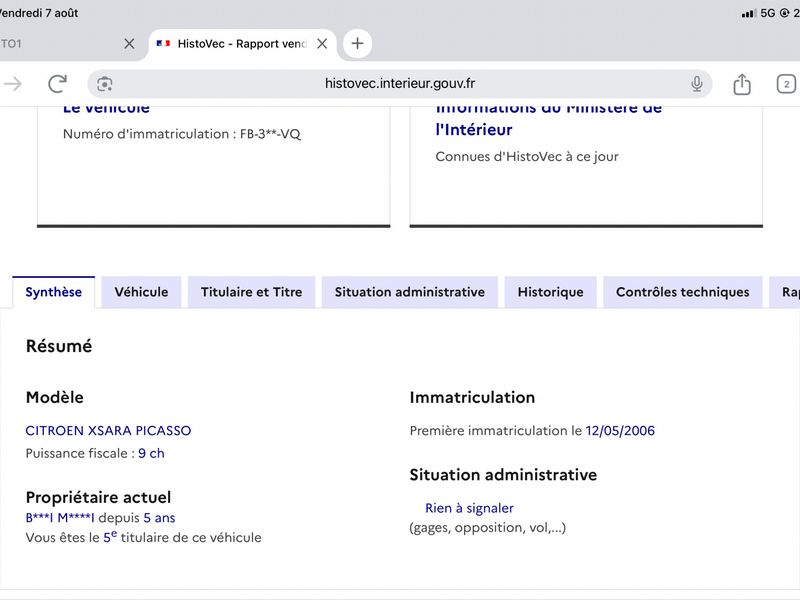The image size is (800, 600).
Task: Open the page settings icon in address bar
Action: click(105, 84)
